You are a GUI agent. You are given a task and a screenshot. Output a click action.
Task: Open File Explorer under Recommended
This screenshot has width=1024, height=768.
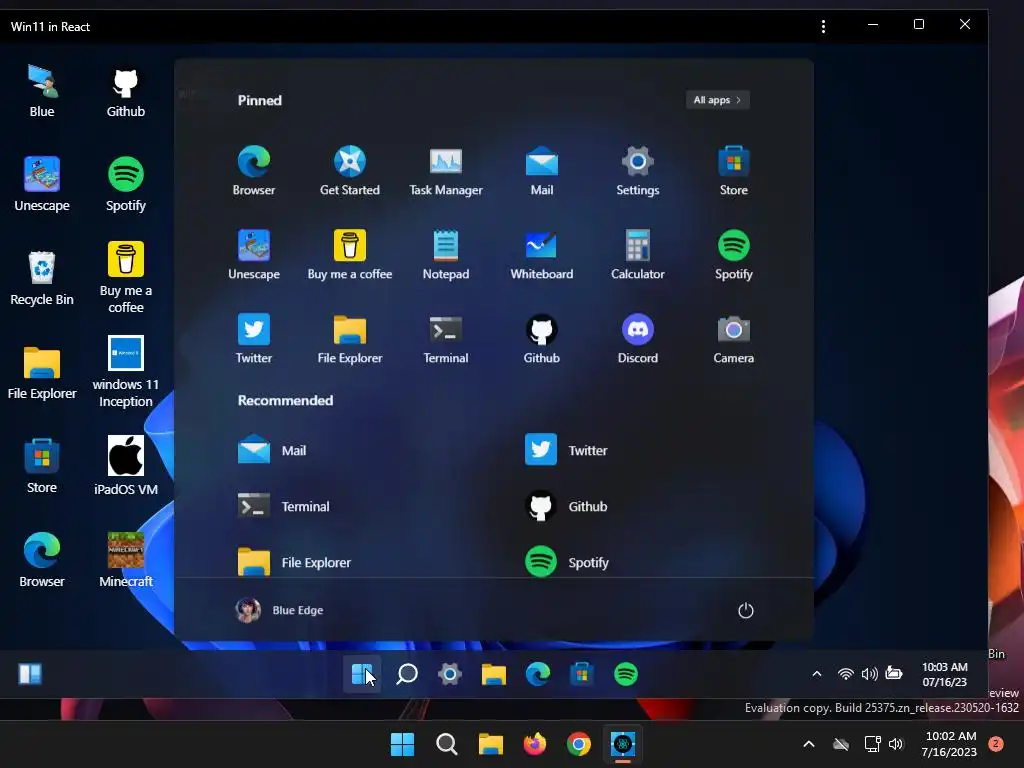pyautogui.click(x=294, y=562)
